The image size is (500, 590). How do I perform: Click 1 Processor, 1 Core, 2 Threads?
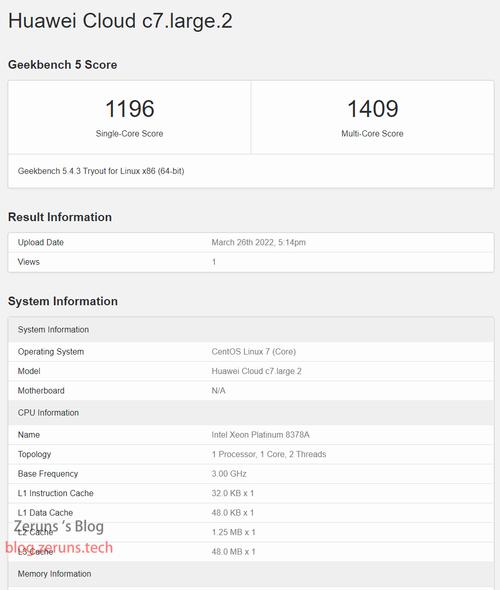click(x=269, y=454)
